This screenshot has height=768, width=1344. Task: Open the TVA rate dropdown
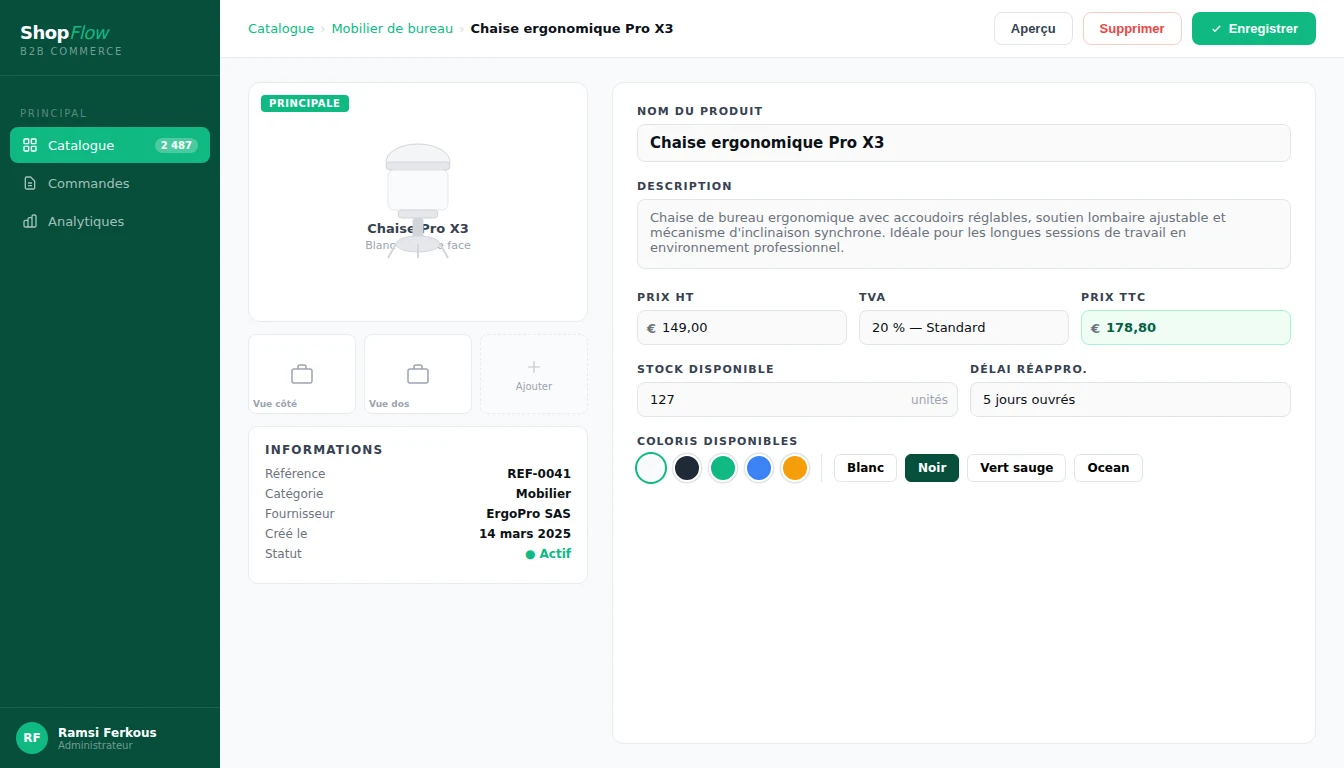coord(964,328)
